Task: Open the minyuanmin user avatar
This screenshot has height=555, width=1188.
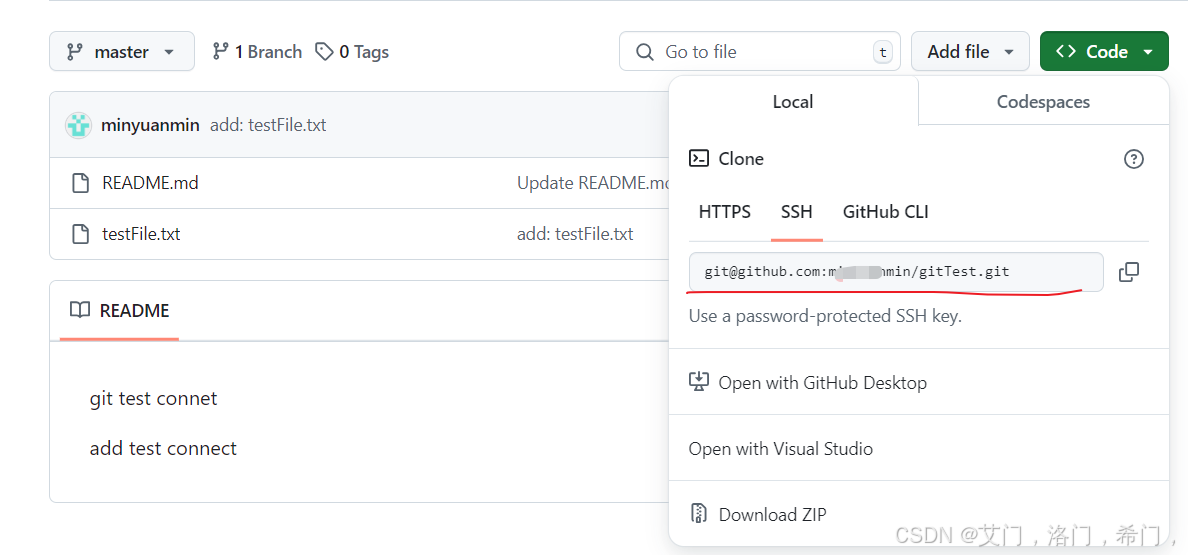Action: (x=78, y=125)
